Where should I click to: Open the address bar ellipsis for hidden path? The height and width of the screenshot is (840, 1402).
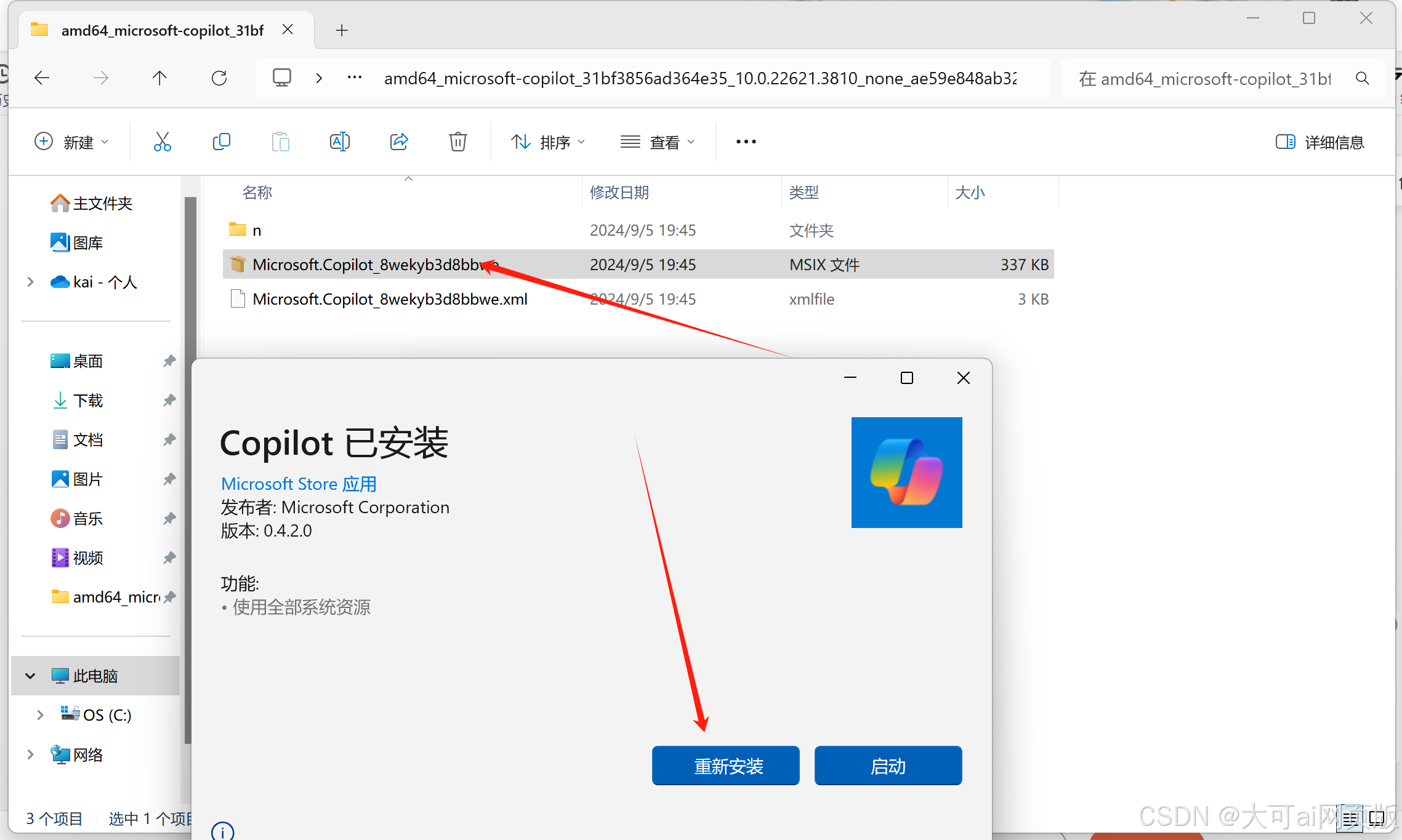[355, 78]
